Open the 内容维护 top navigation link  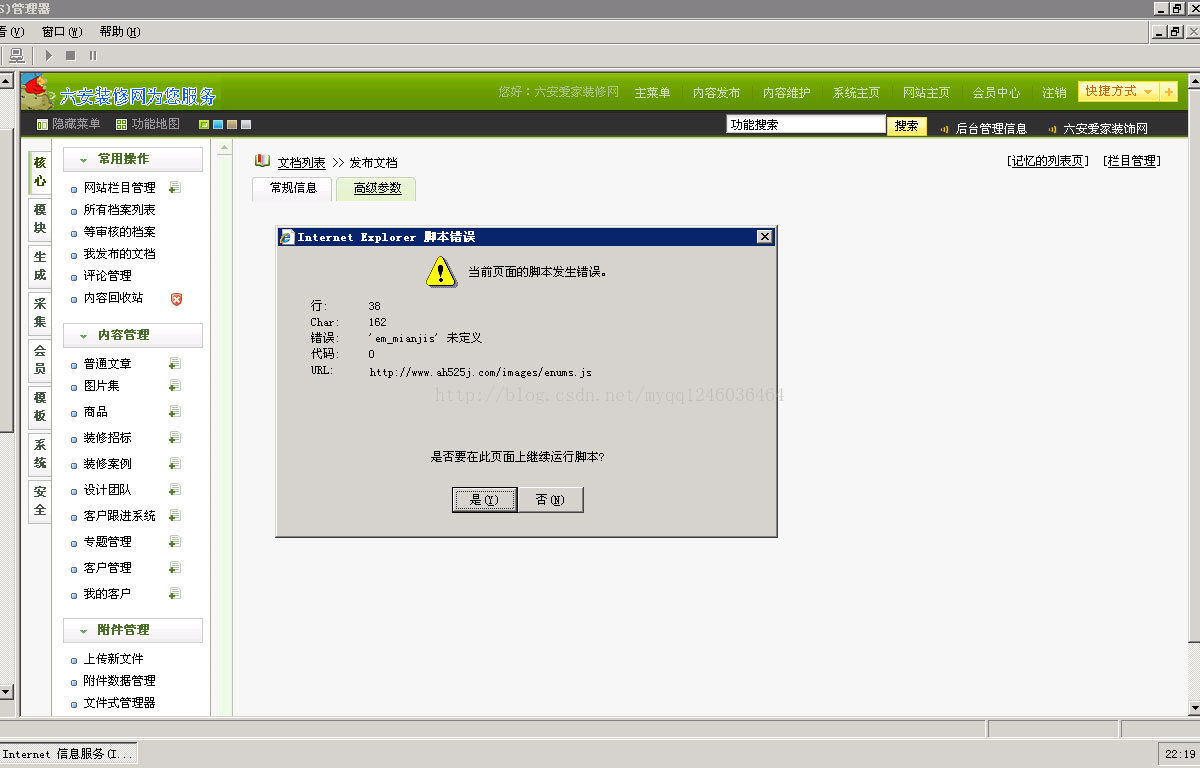787,92
